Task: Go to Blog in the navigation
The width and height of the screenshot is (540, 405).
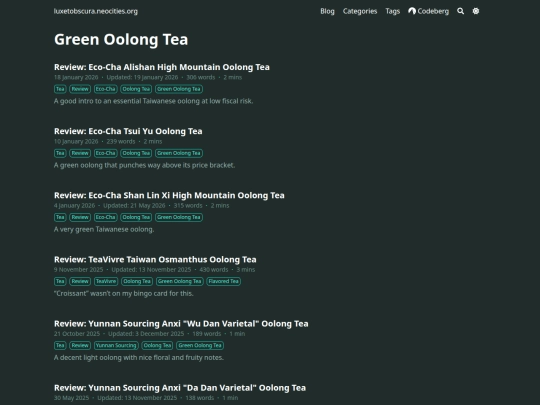Action: (x=327, y=11)
